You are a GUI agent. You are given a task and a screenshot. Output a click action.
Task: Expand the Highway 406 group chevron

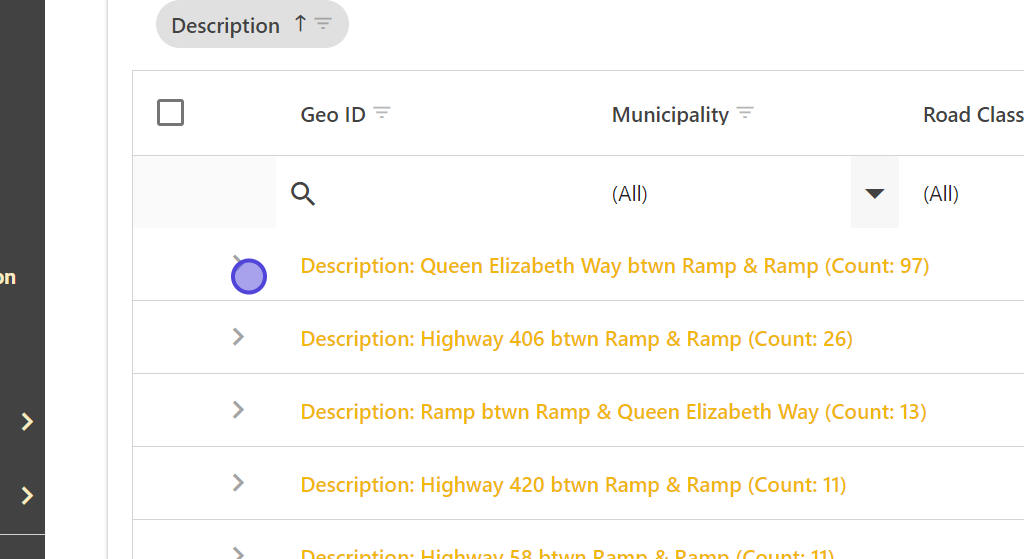[238, 337]
